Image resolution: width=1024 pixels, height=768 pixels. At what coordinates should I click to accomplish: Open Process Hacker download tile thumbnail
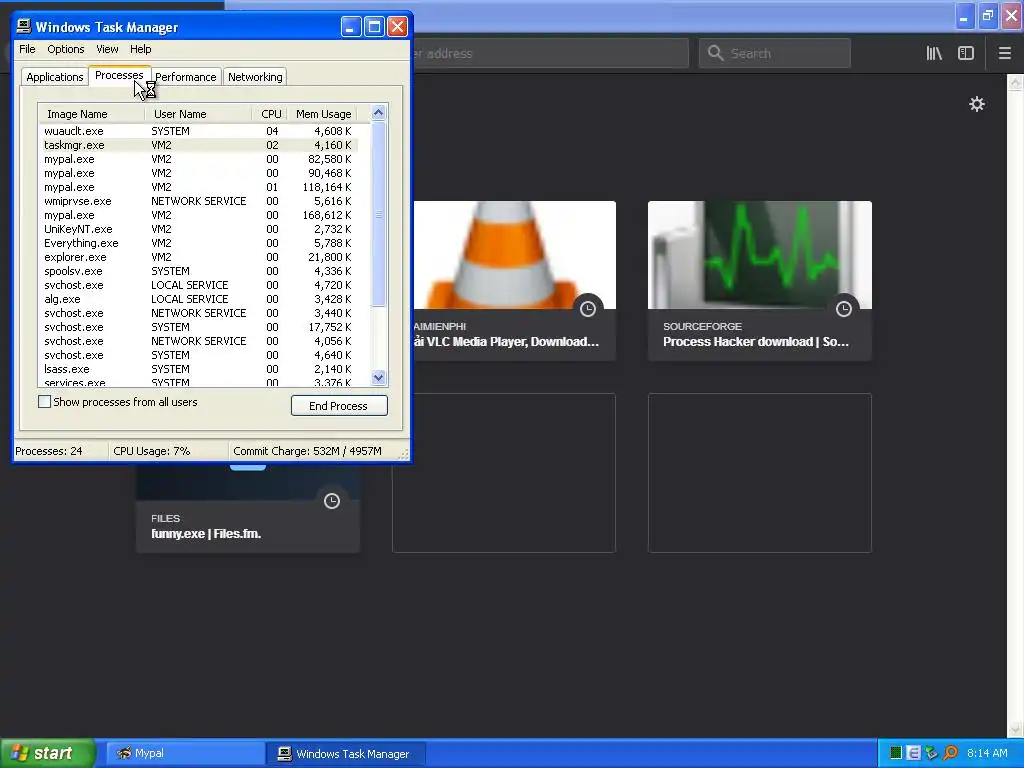(760, 255)
